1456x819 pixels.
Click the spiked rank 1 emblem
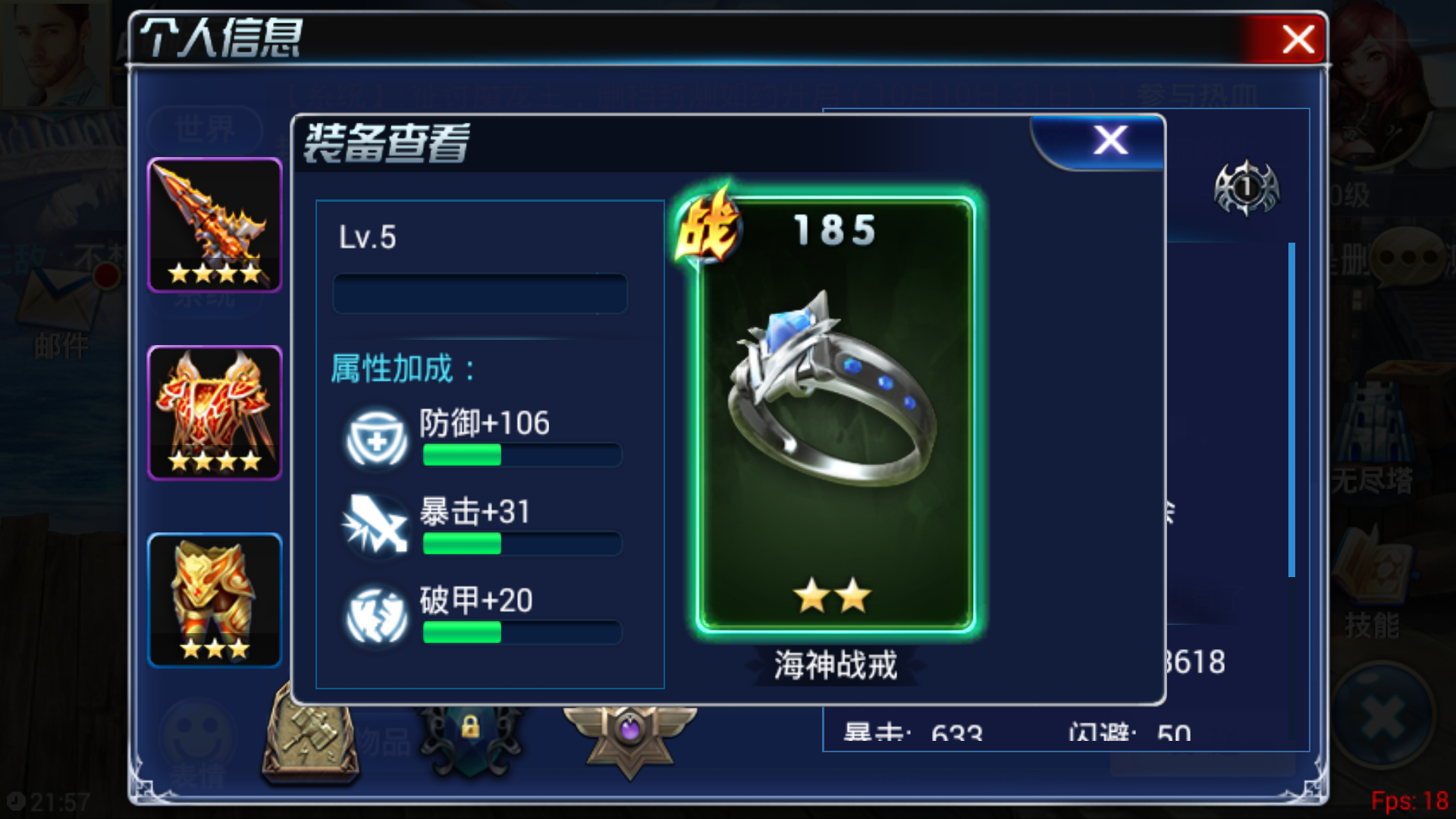pos(1246,187)
